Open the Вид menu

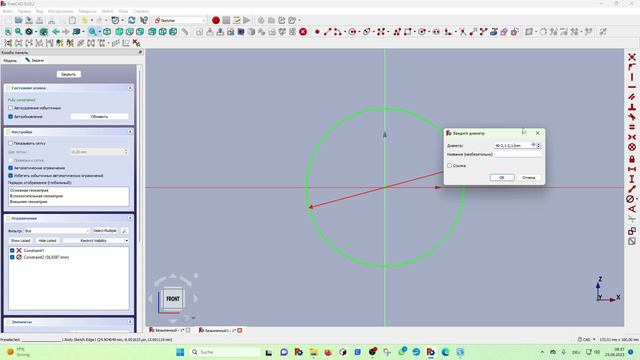[x=40, y=11]
